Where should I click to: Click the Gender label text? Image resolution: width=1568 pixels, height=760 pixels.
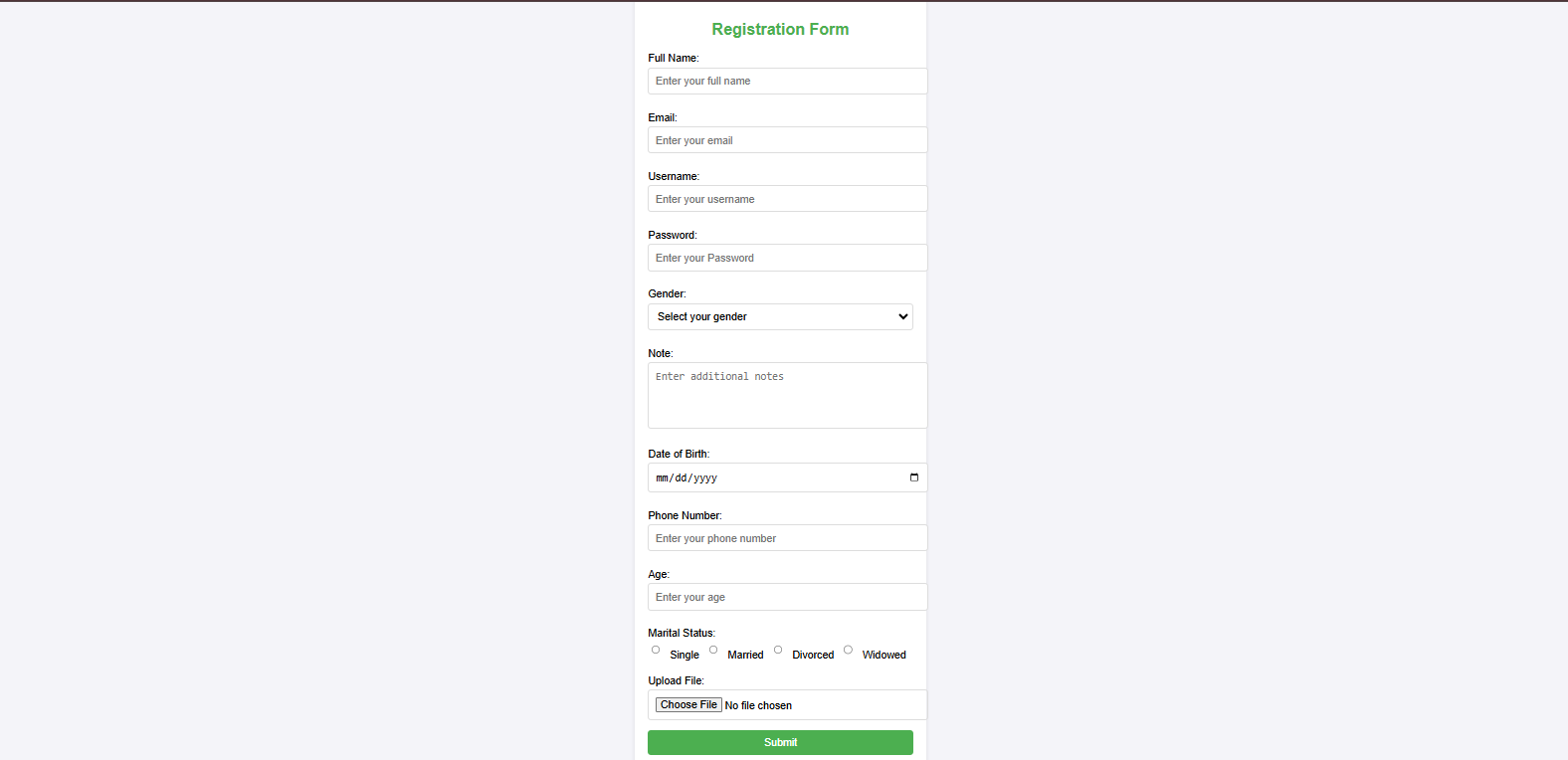pos(667,293)
